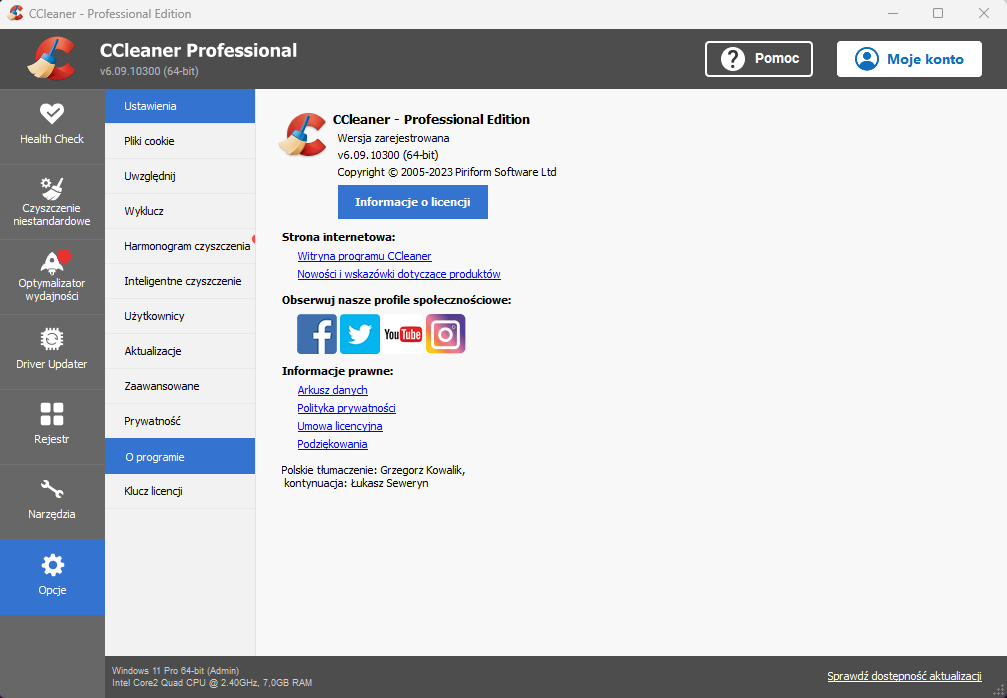Open Optymalizator wydajności section
The width and height of the screenshot is (1007, 698).
click(52, 277)
